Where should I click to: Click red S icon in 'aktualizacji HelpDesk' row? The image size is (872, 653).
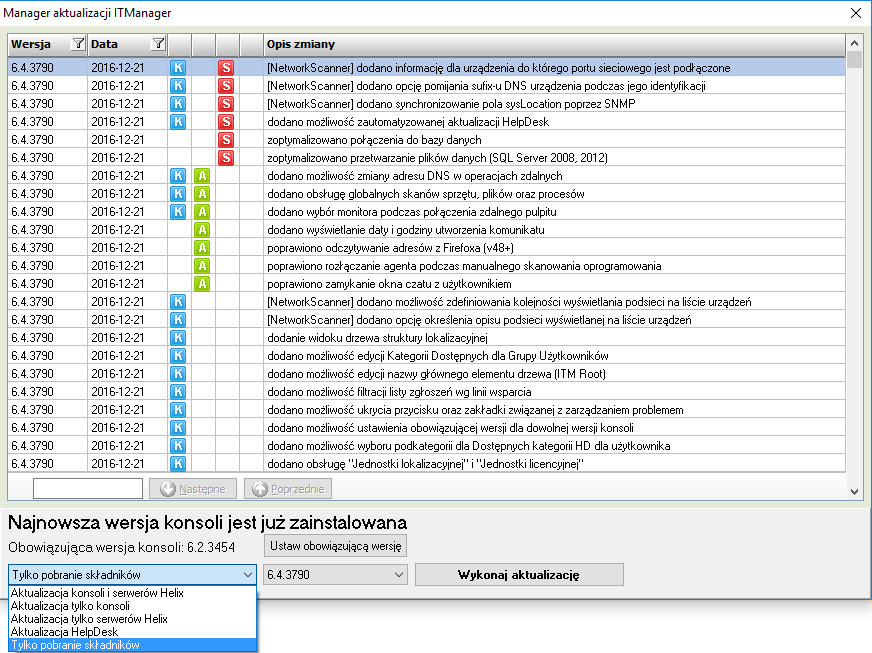tap(226, 122)
